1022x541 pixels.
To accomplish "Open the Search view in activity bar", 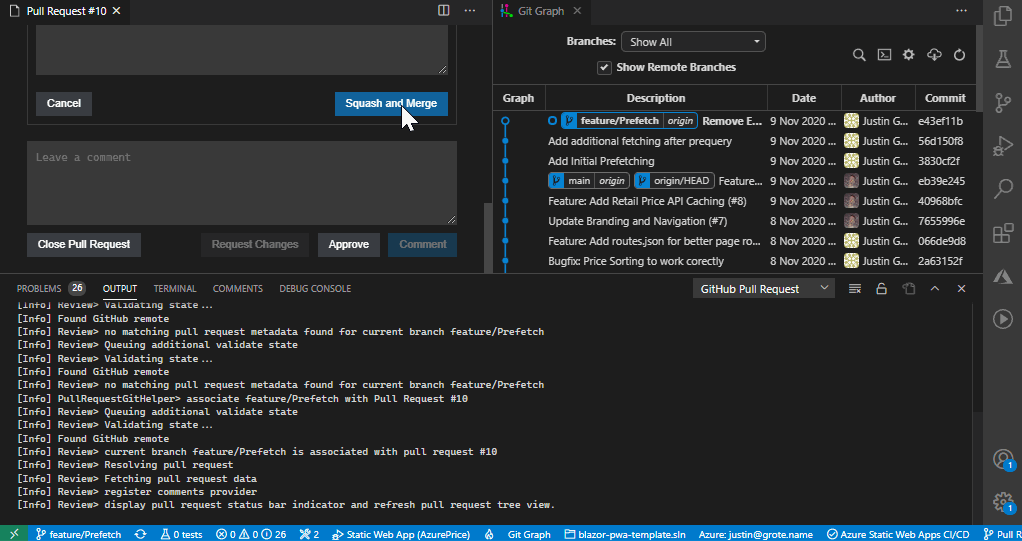I will 1002,189.
